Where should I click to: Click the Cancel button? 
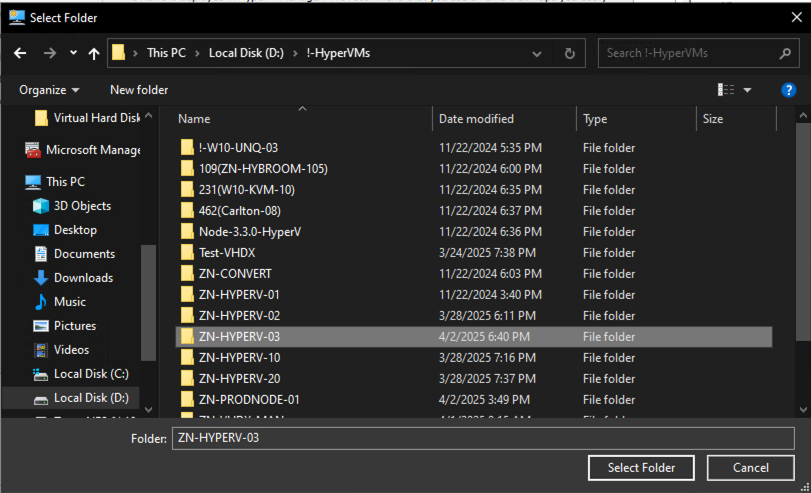pyautogui.click(x=750, y=467)
